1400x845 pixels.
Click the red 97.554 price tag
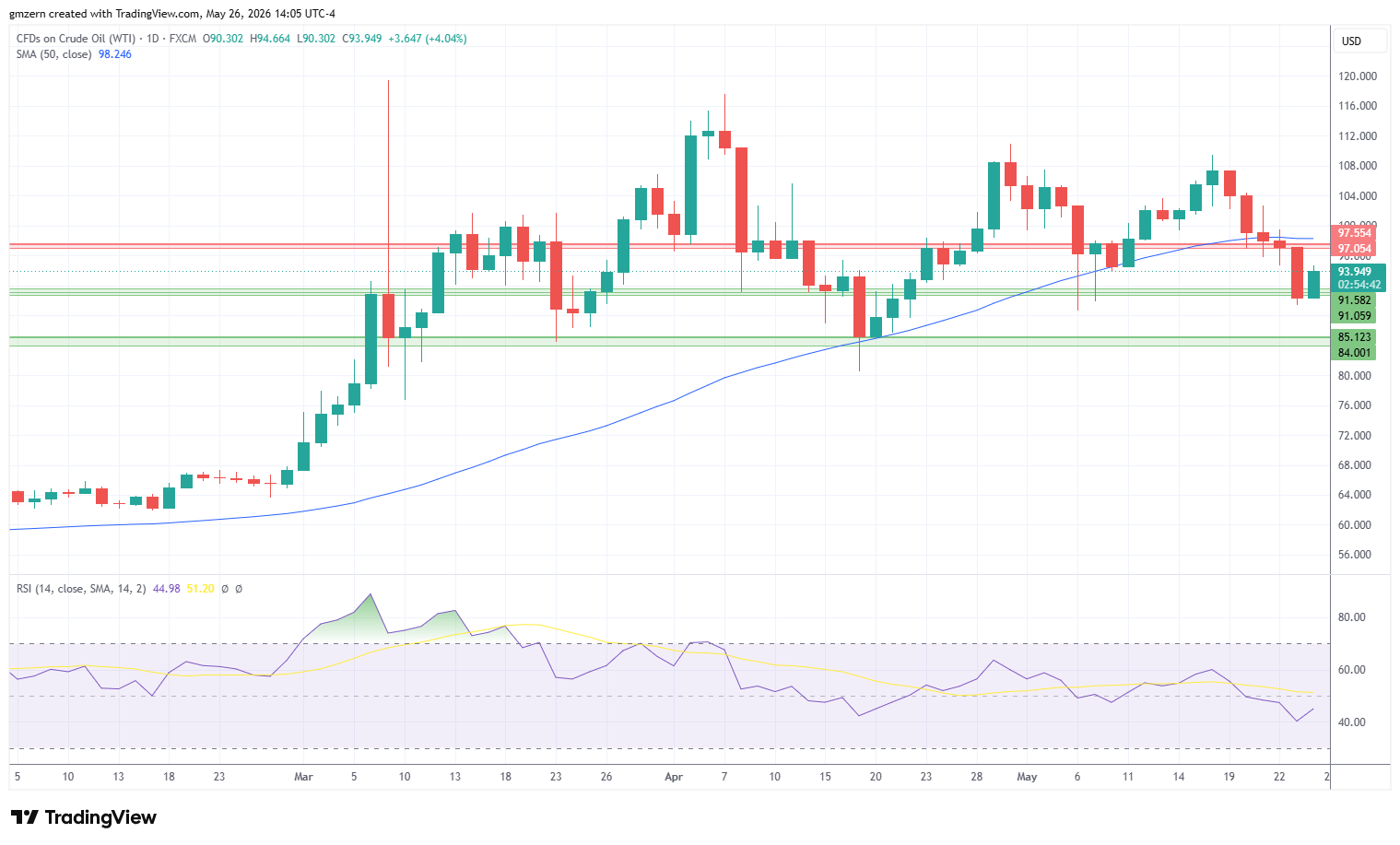point(1355,233)
